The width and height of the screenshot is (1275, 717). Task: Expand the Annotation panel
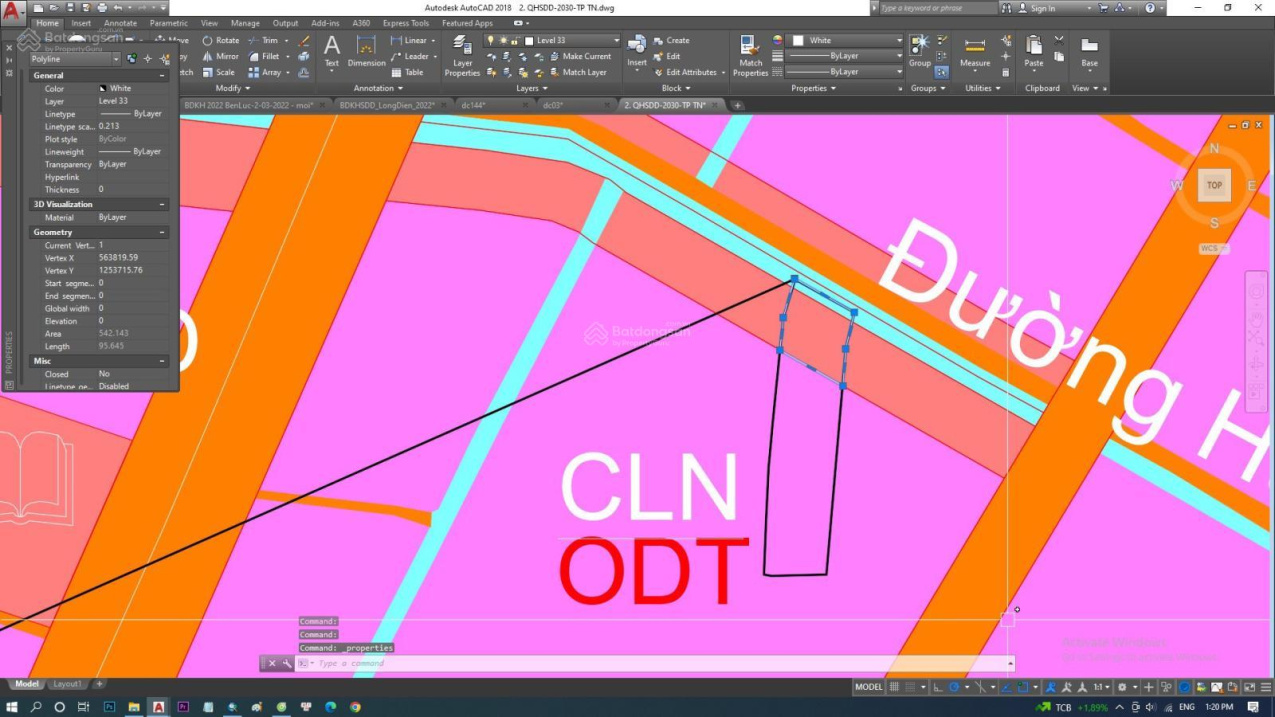tap(377, 88)
